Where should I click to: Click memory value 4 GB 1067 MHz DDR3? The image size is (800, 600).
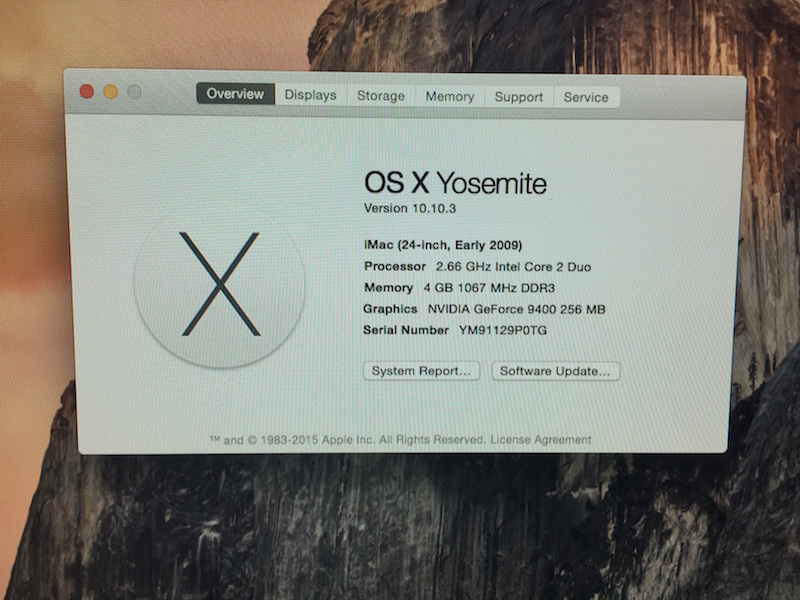[489, 288]
